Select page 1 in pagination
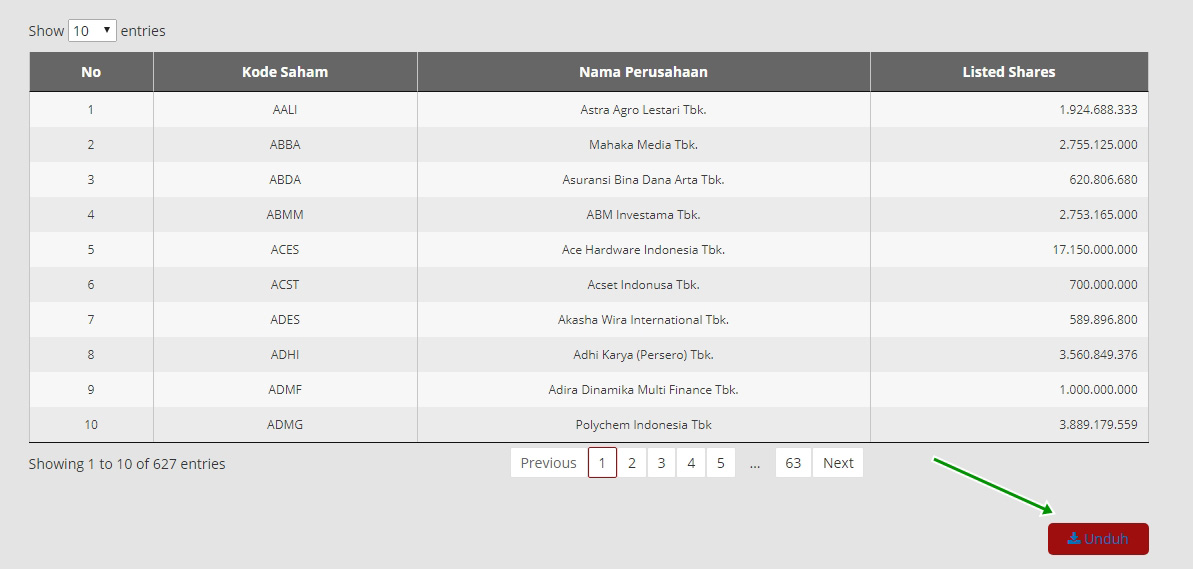Screen dimensions: 1193x569 point(602,463)
